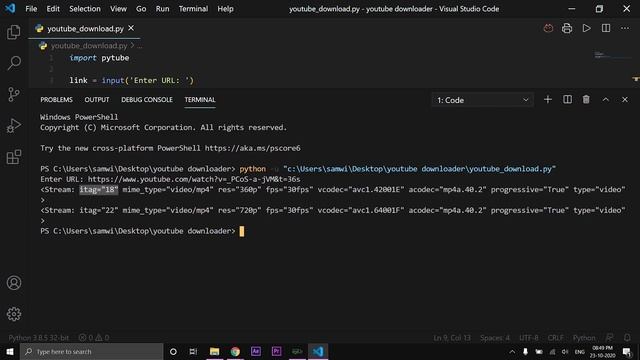The width and height of the screenshot is (640, 360).
Task: Open After Effects from the taskbar
Action: click(256, 351)
